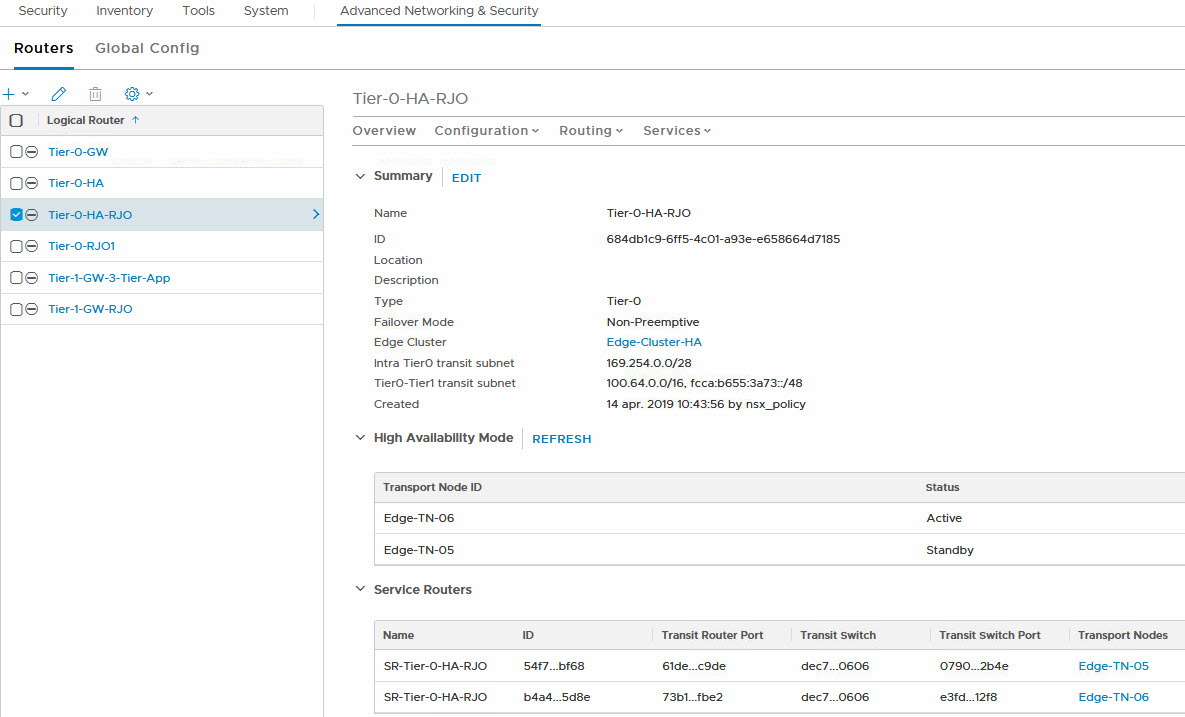Click the Edge-Cluster-HA link
The image size is (1185, 717).
point(654,342)
